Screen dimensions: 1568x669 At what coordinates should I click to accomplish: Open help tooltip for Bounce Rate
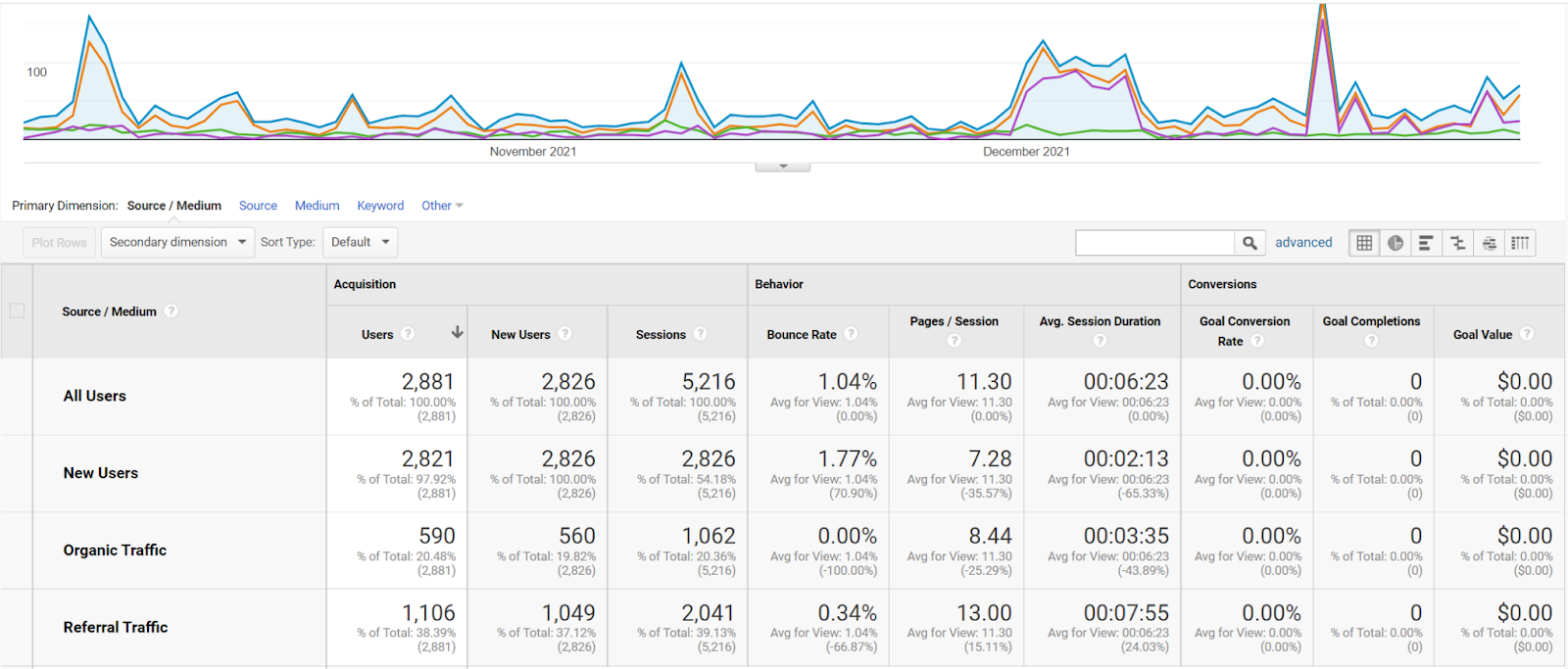[851, 334]
